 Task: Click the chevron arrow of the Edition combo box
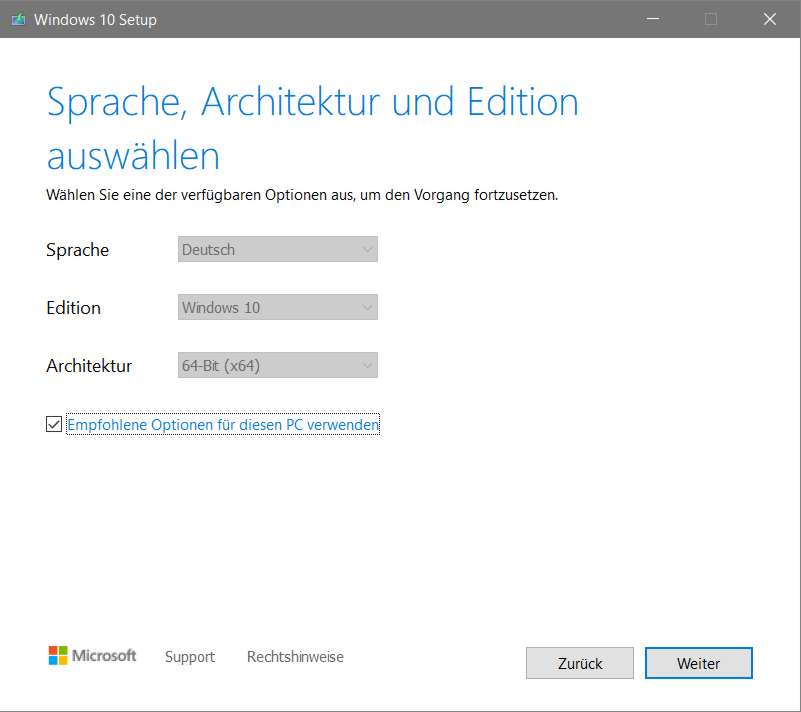pyautogui.click(x=367, y=308)
